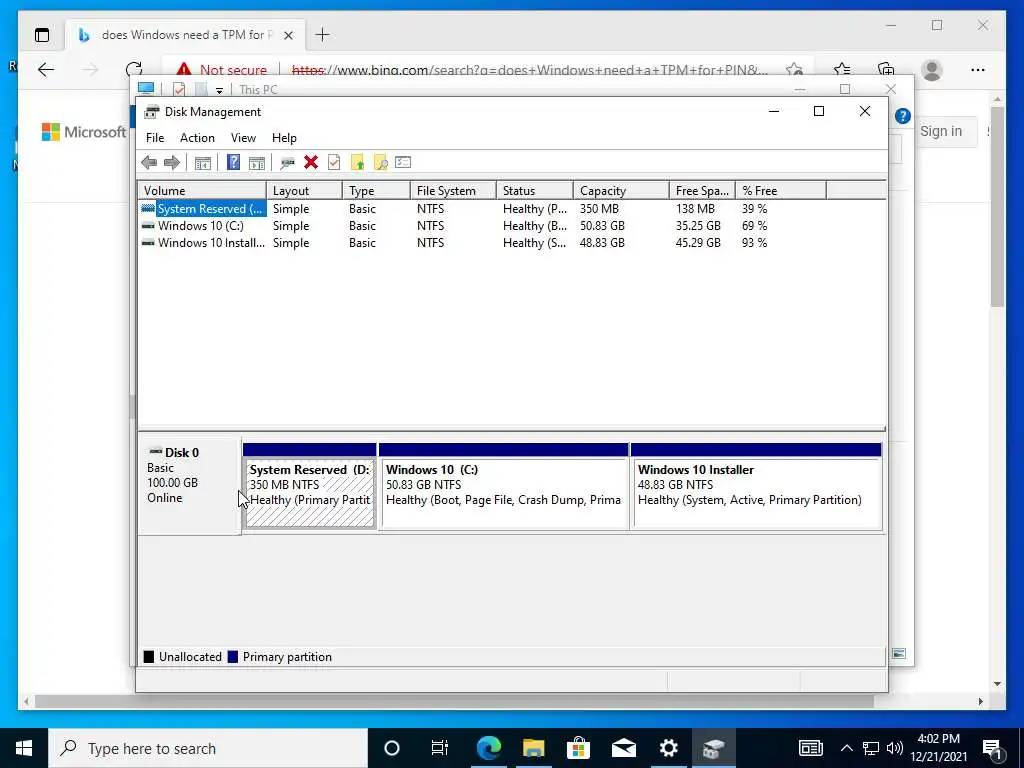Screen dimensions: 1024x768
Task: Click the folder with magnifier toolbar icon
Action: [380, 163]
